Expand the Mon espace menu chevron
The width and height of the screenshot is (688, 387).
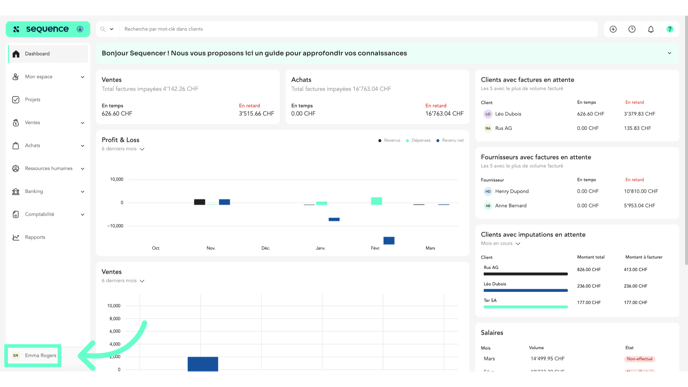82,77
